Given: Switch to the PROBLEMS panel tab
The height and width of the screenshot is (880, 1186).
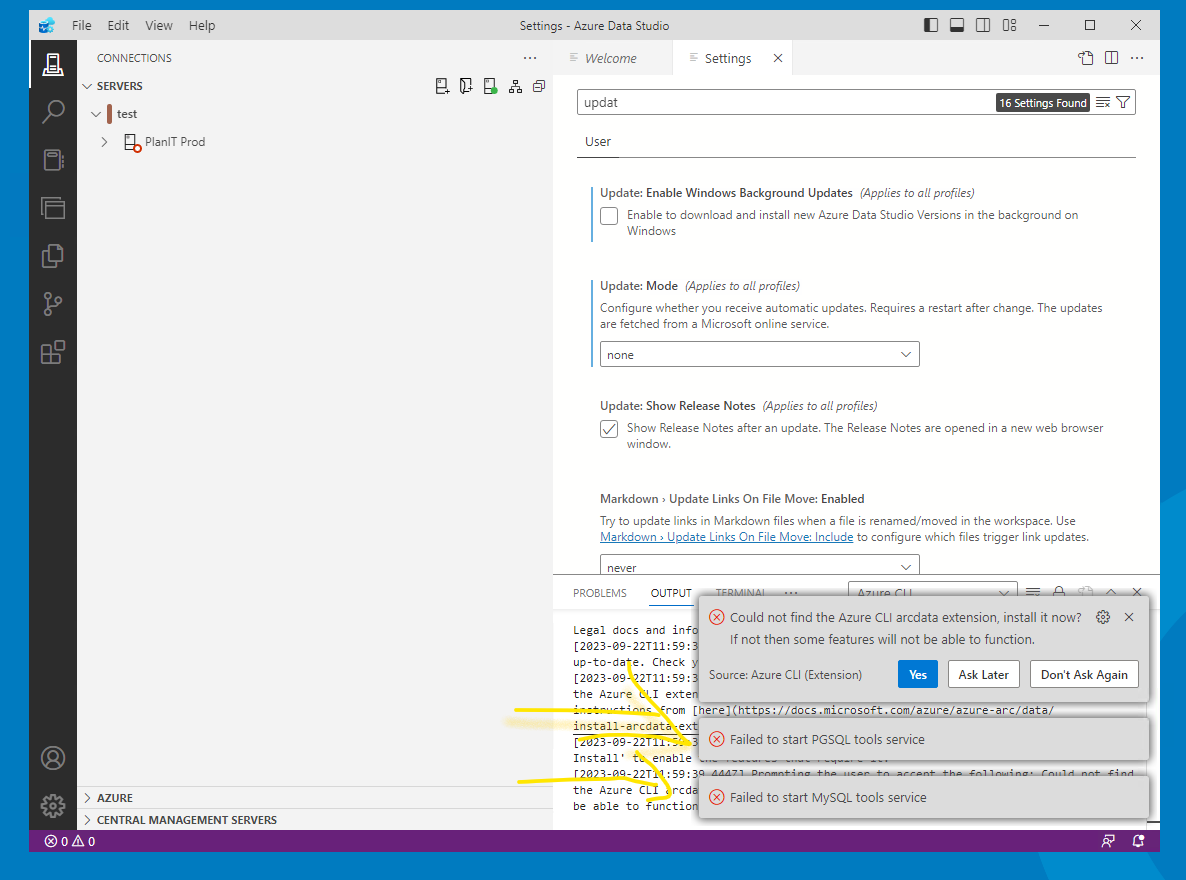Looking at the screenshot, I should point(600,592).
